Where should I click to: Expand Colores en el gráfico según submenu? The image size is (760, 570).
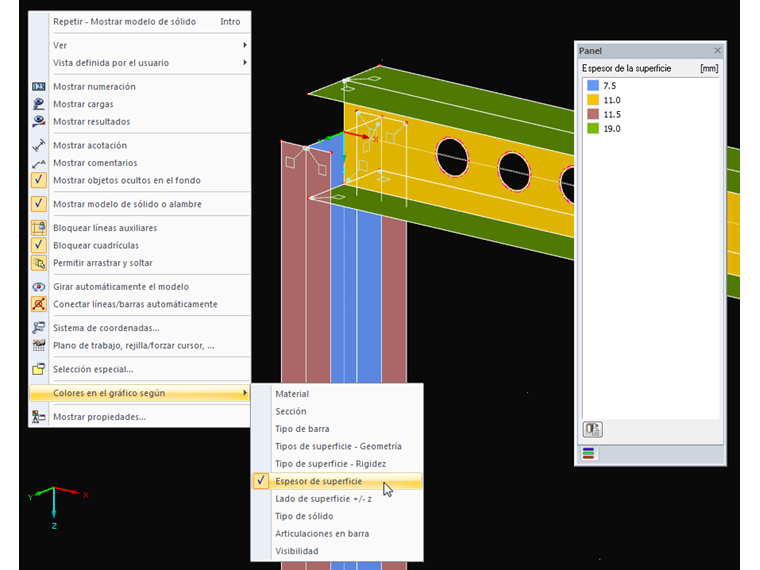[x=140, y=393]
